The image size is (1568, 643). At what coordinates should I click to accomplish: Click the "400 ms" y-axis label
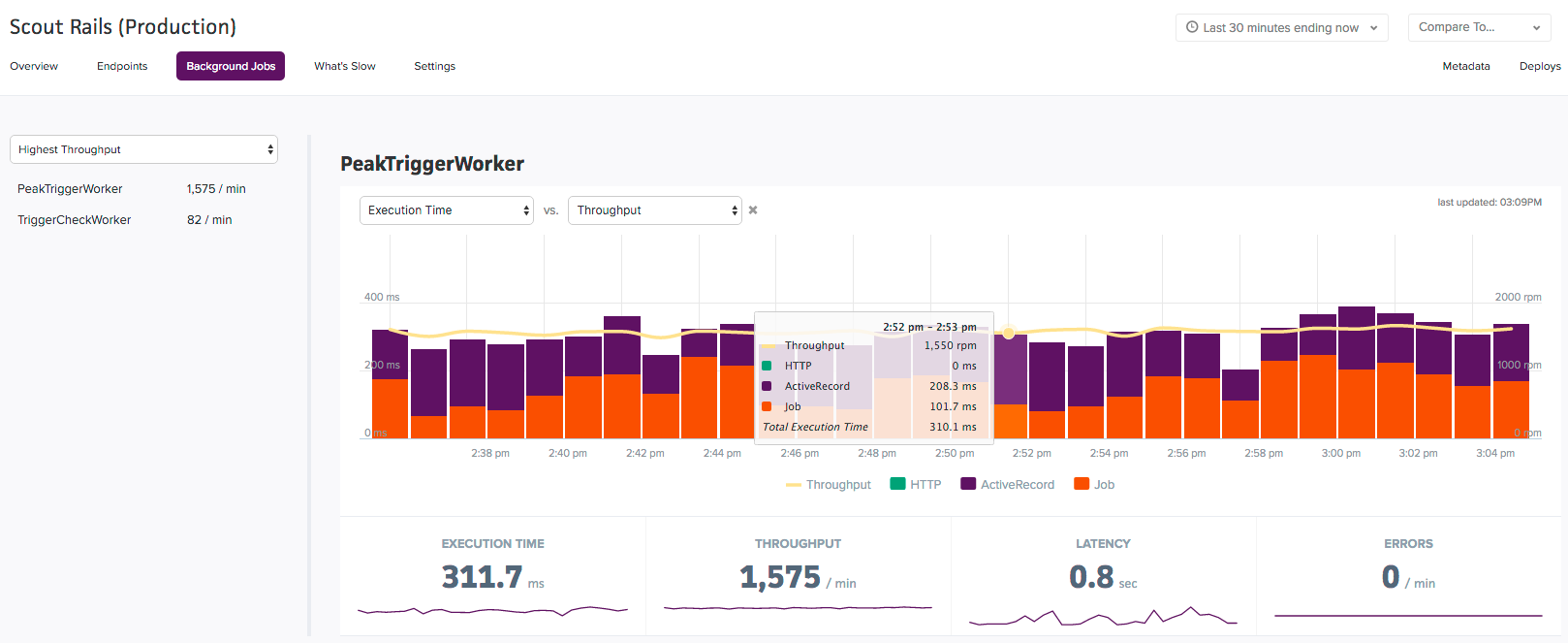pyautogui.click(x=382, y=297)
